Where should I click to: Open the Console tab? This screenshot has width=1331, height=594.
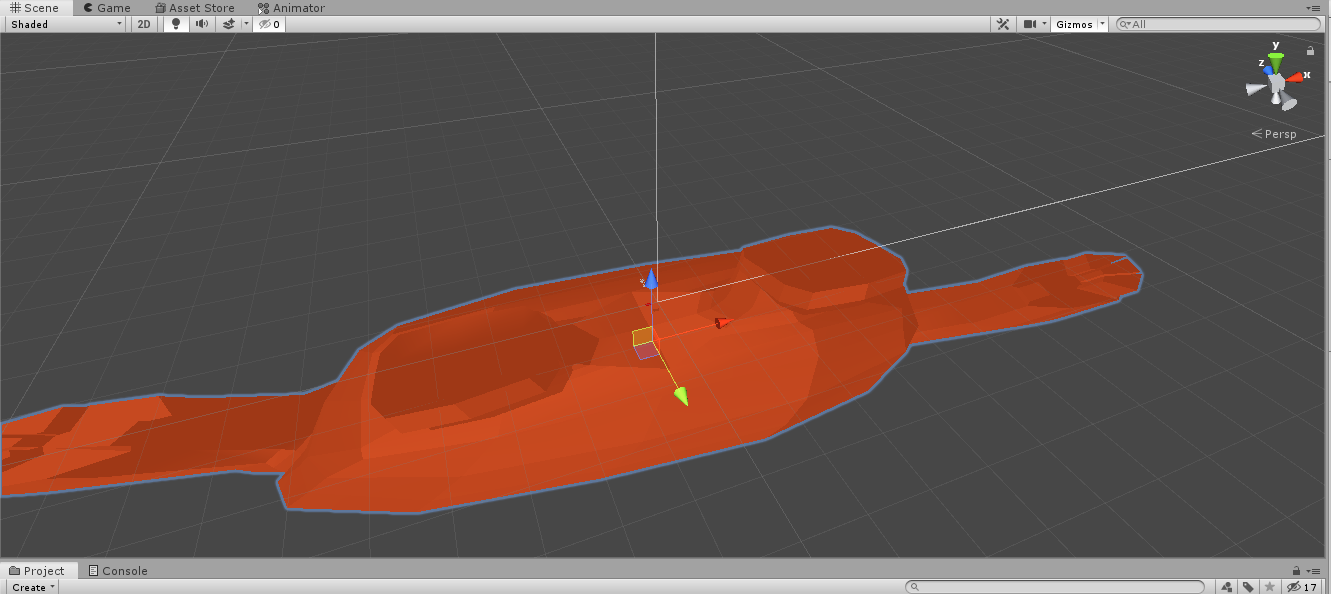(117, 570)
